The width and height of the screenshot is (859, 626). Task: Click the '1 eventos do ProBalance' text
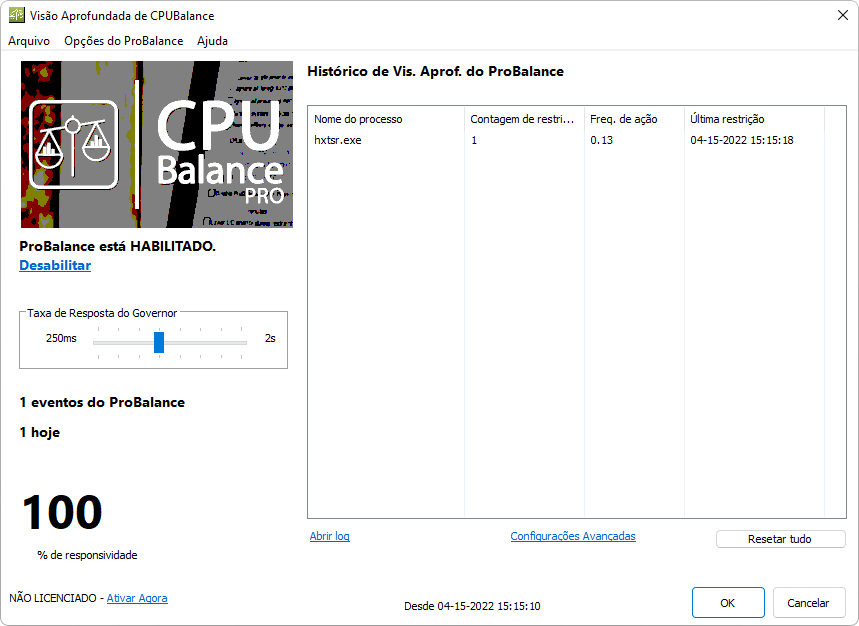click(102, 403)
